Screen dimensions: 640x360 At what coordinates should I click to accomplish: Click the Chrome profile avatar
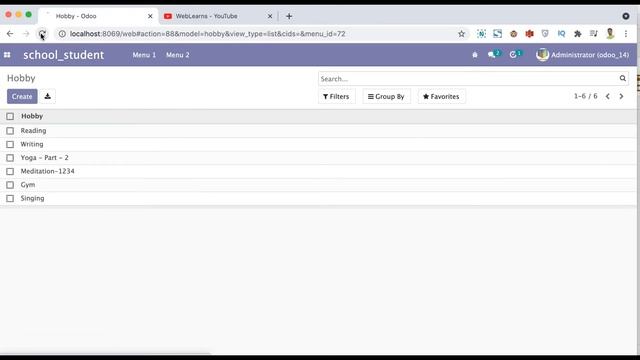[610, 34]
